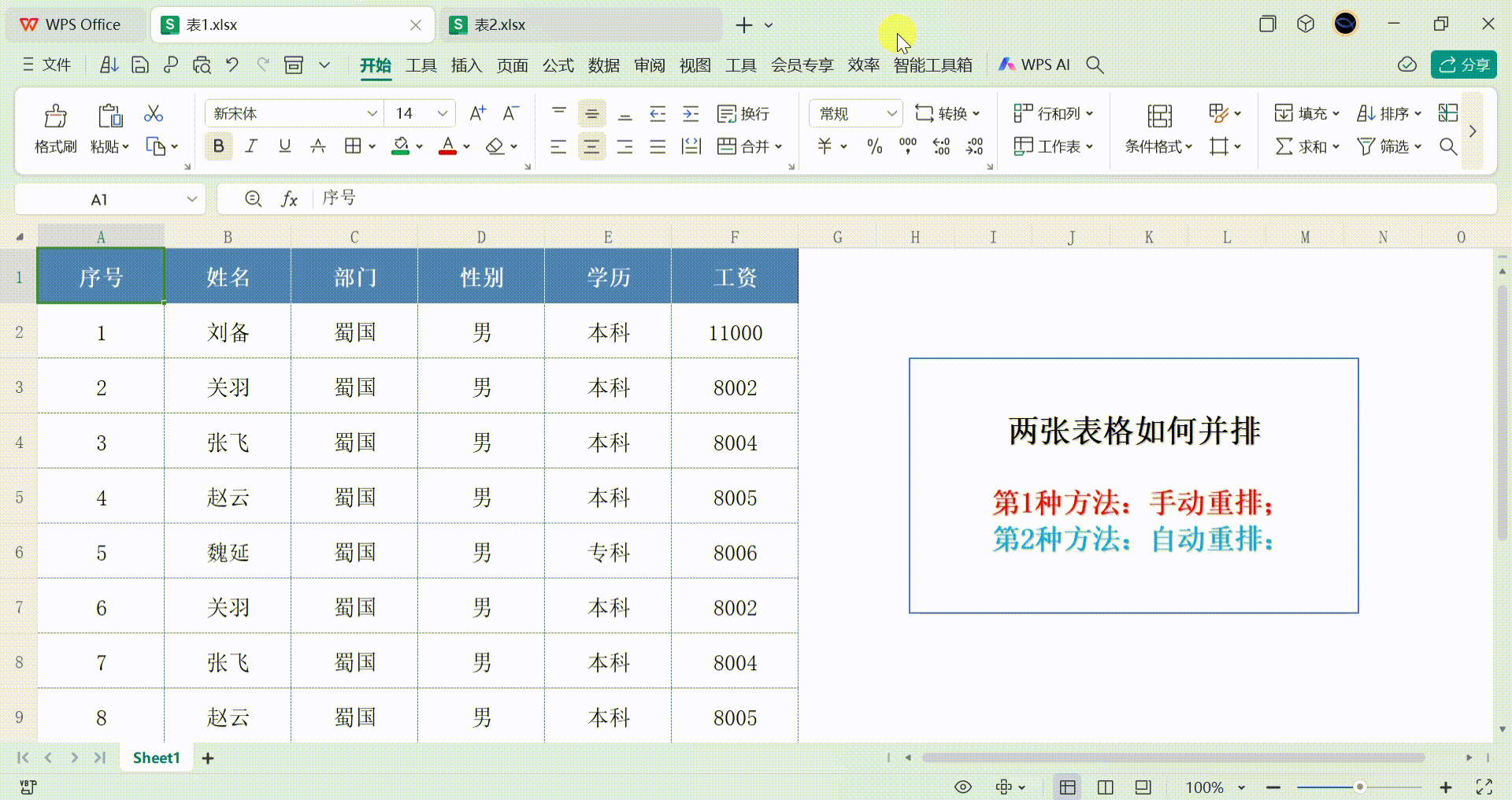Open the Convert (转换) dropdown

(947, 113)
